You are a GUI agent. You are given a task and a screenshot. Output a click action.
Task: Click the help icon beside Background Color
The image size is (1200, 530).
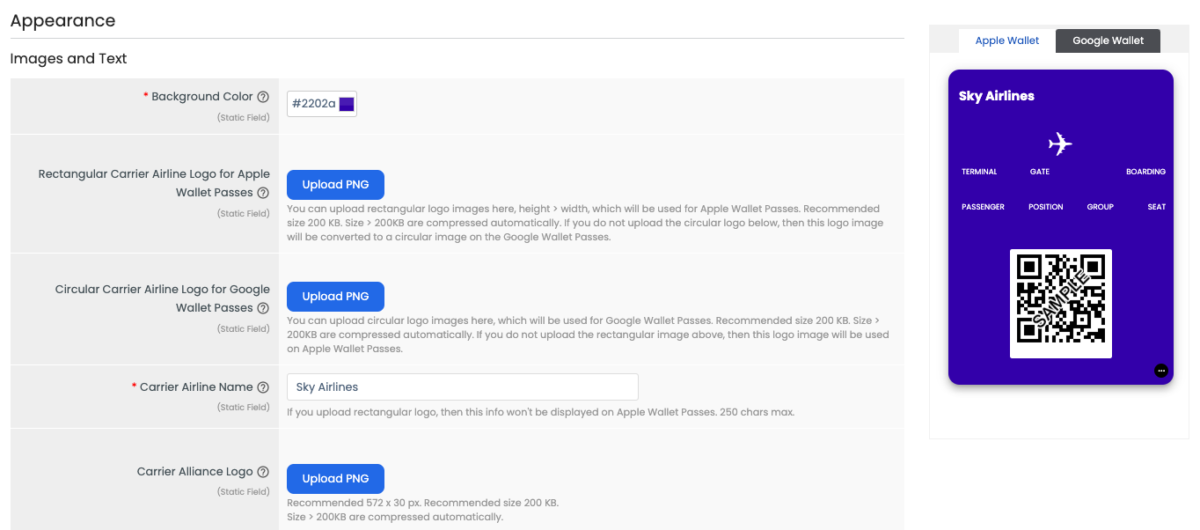pyautogui.click(x=263, y=97)
